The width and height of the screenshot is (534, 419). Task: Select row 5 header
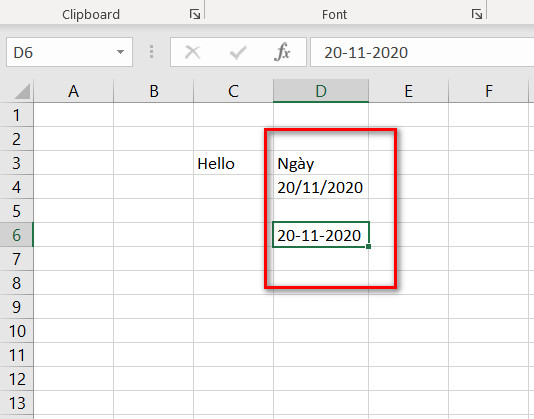tap(16, 211)
